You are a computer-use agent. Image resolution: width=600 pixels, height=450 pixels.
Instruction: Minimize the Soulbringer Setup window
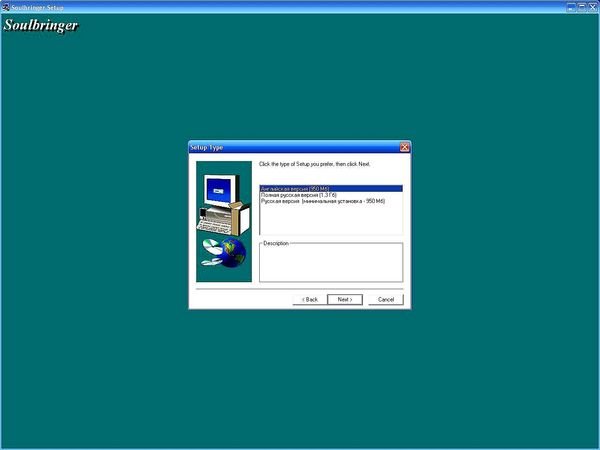(x=571, y=7)
